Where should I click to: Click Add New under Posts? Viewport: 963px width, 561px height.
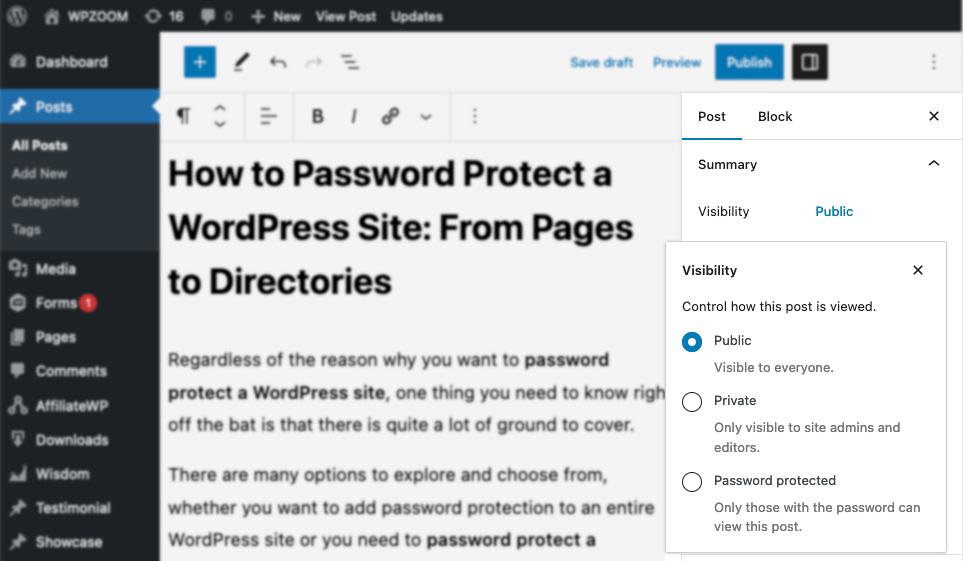(x=39, y=173)
